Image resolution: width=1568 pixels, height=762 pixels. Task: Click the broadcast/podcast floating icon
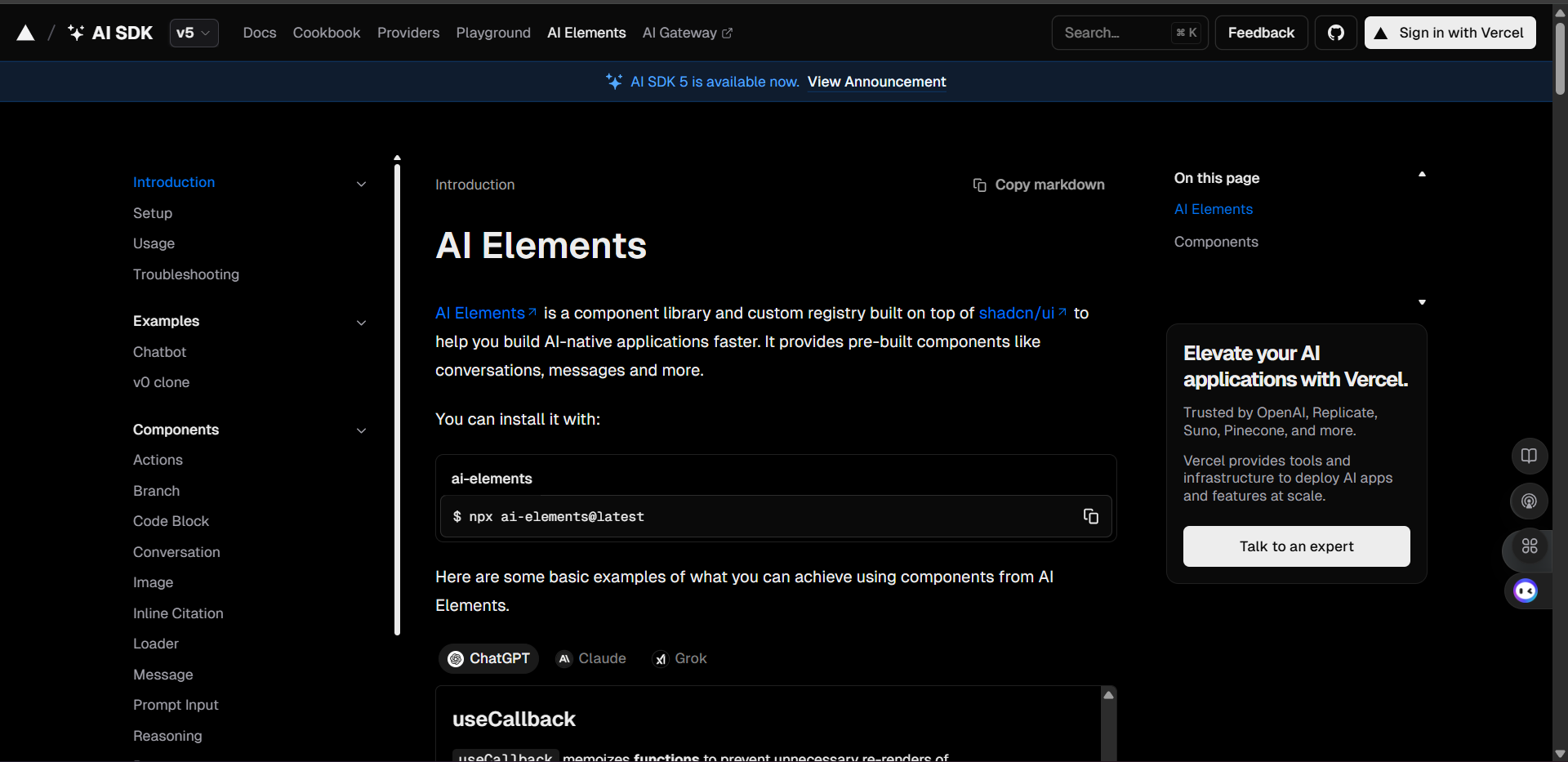tap(1529, 501)
